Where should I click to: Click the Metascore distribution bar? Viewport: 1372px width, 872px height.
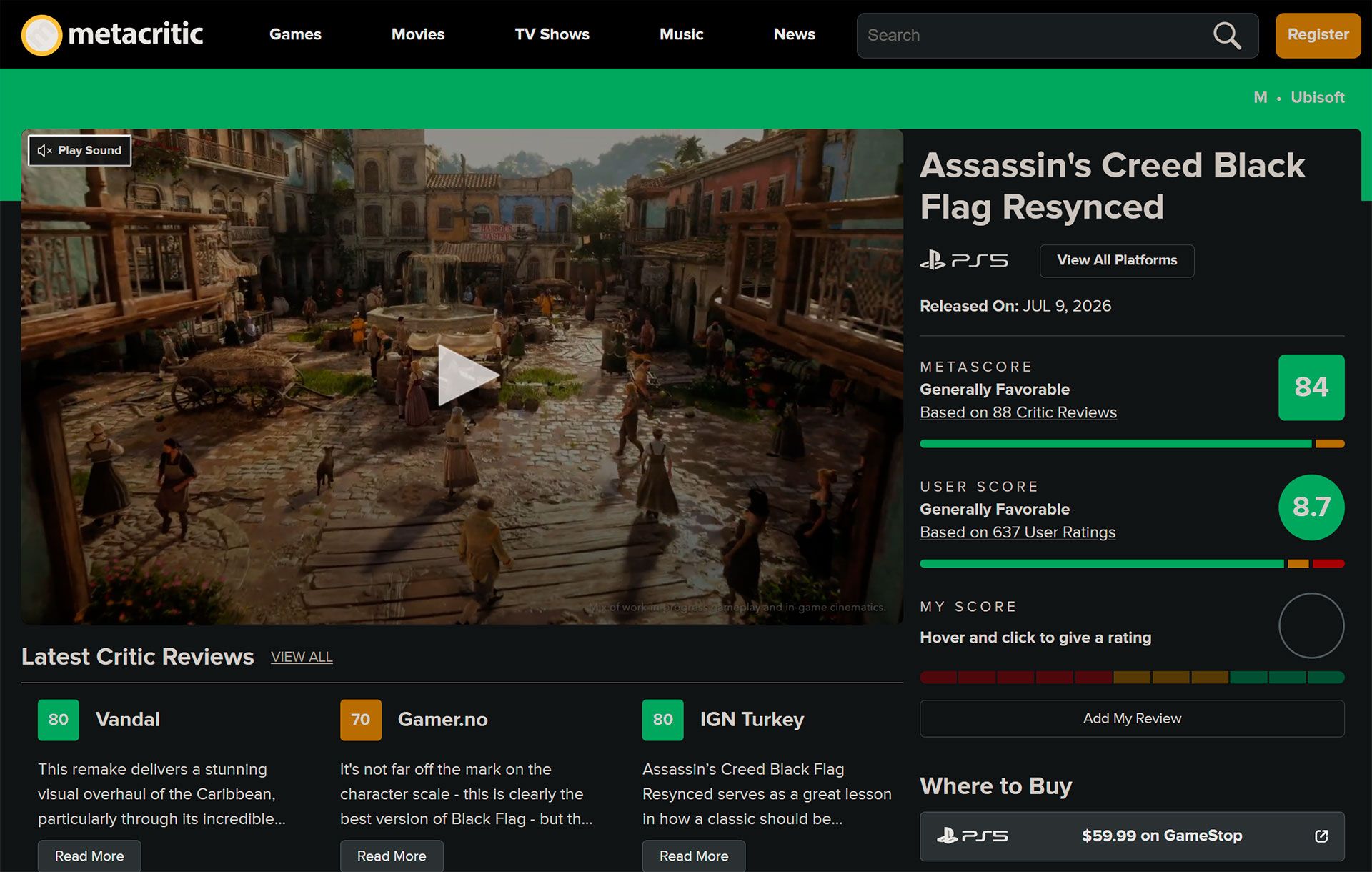click(1132, 444)
